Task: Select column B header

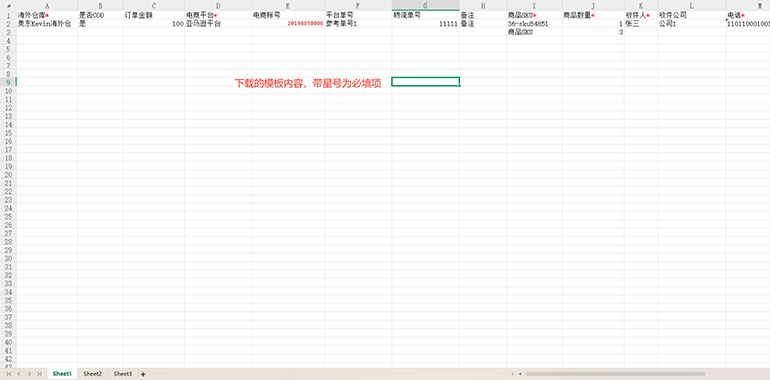Action: 101,6
